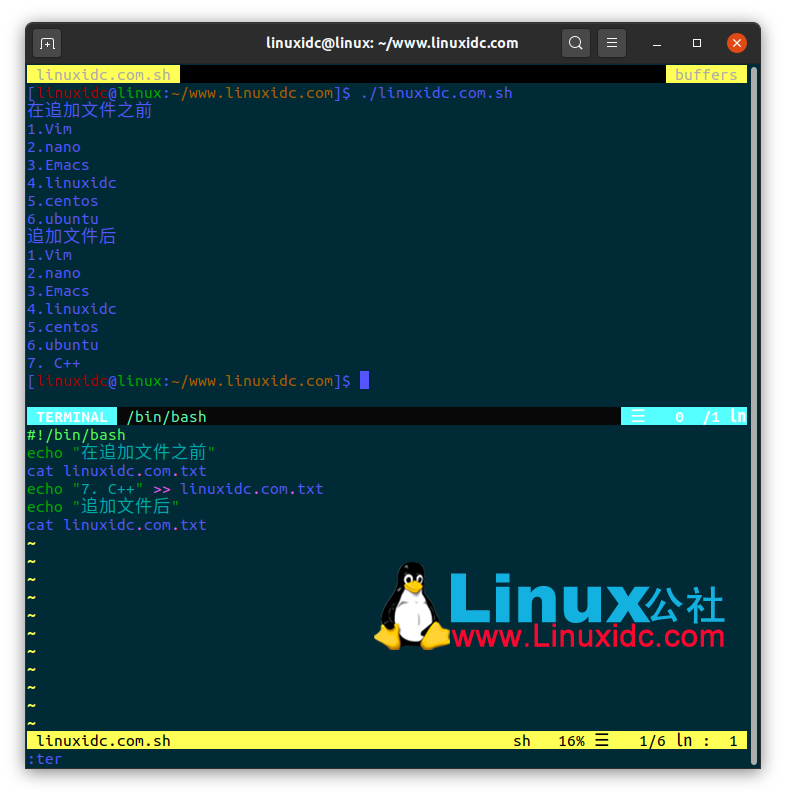Select the linuxidc.com.sh buffer tab
786x797 pixels.
(103, 75)
